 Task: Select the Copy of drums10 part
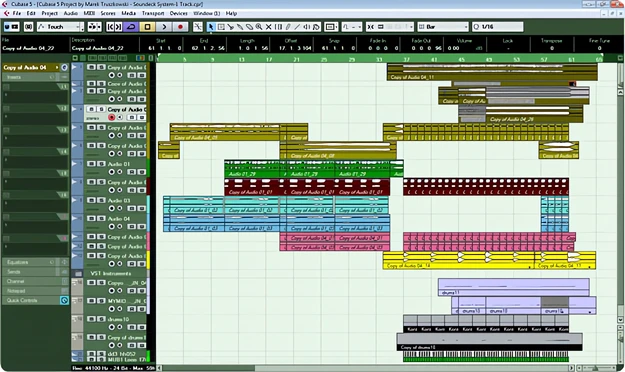(489, 342)
